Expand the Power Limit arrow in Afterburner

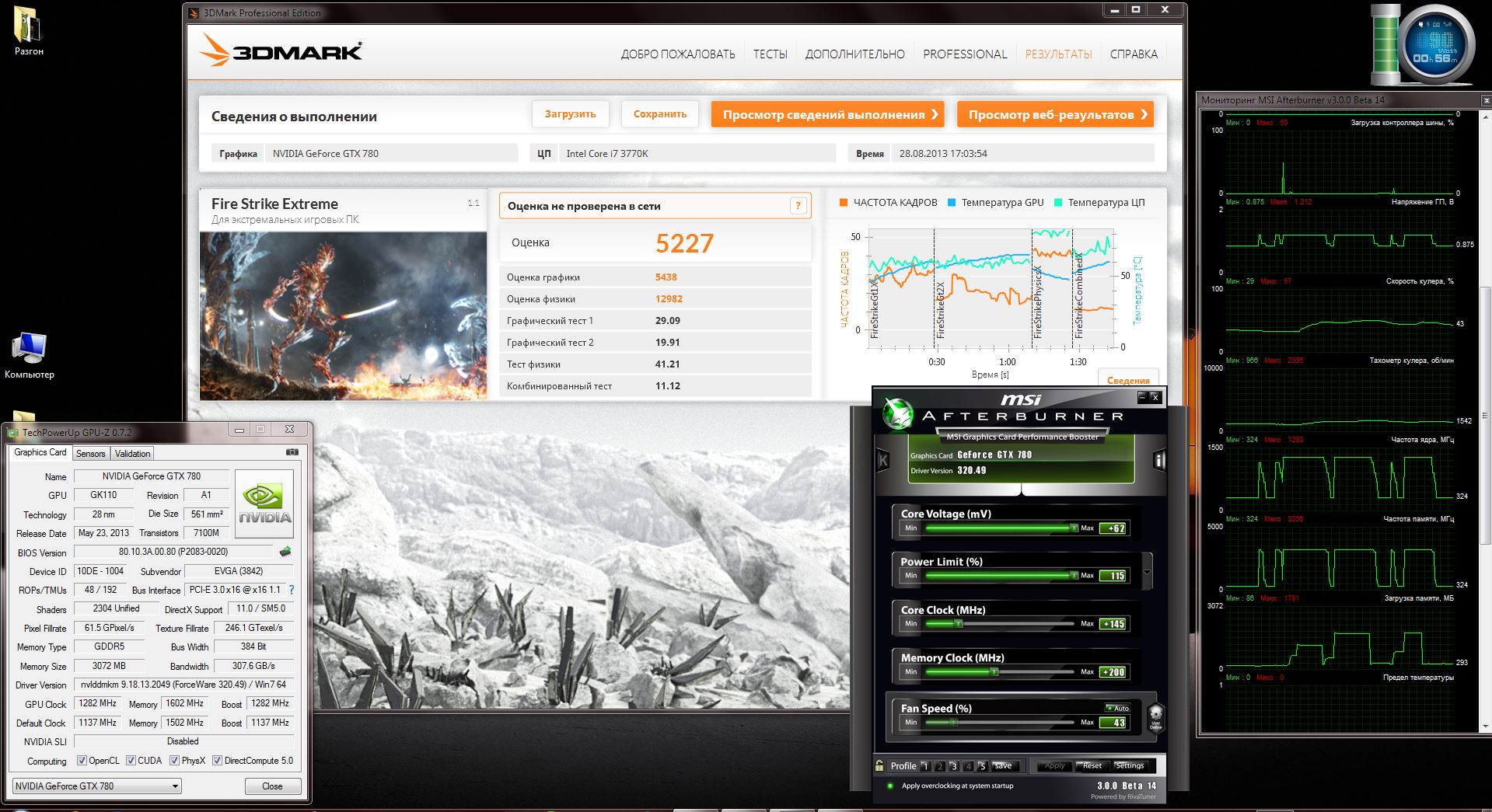click(x=1147, y=573)
